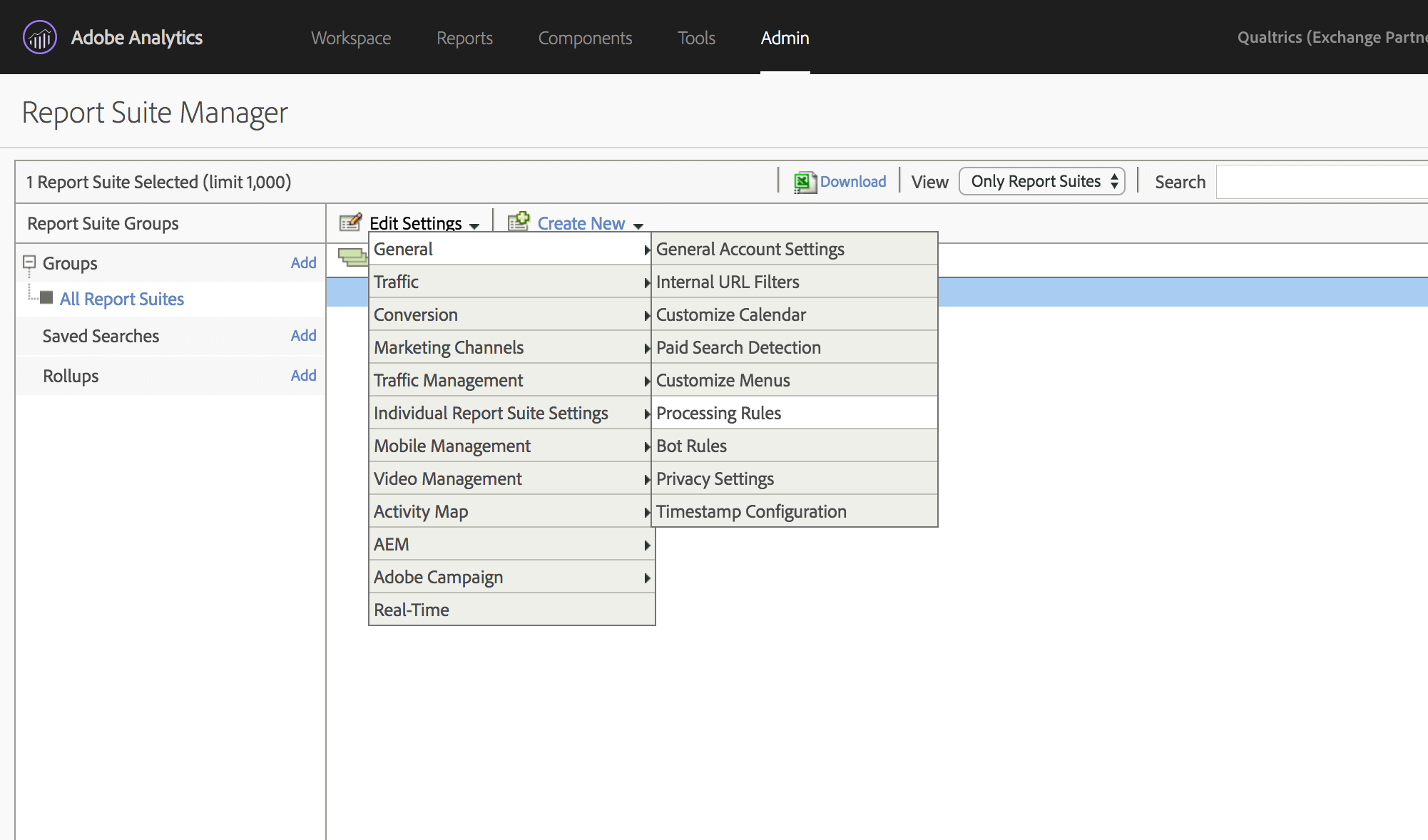Click the square icon beside All Report Suites

pos(46,298)
